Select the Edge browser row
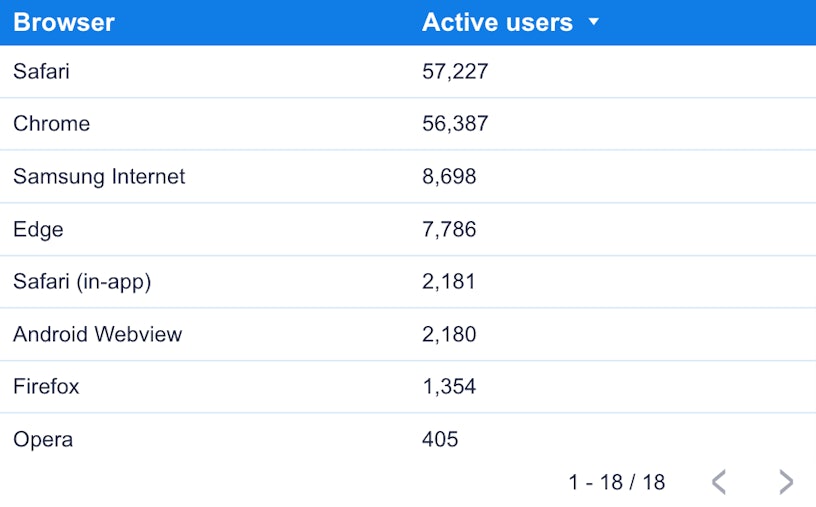Image resolution: width=816 pixels, height=507 pixels. click(x=38, y=229)
